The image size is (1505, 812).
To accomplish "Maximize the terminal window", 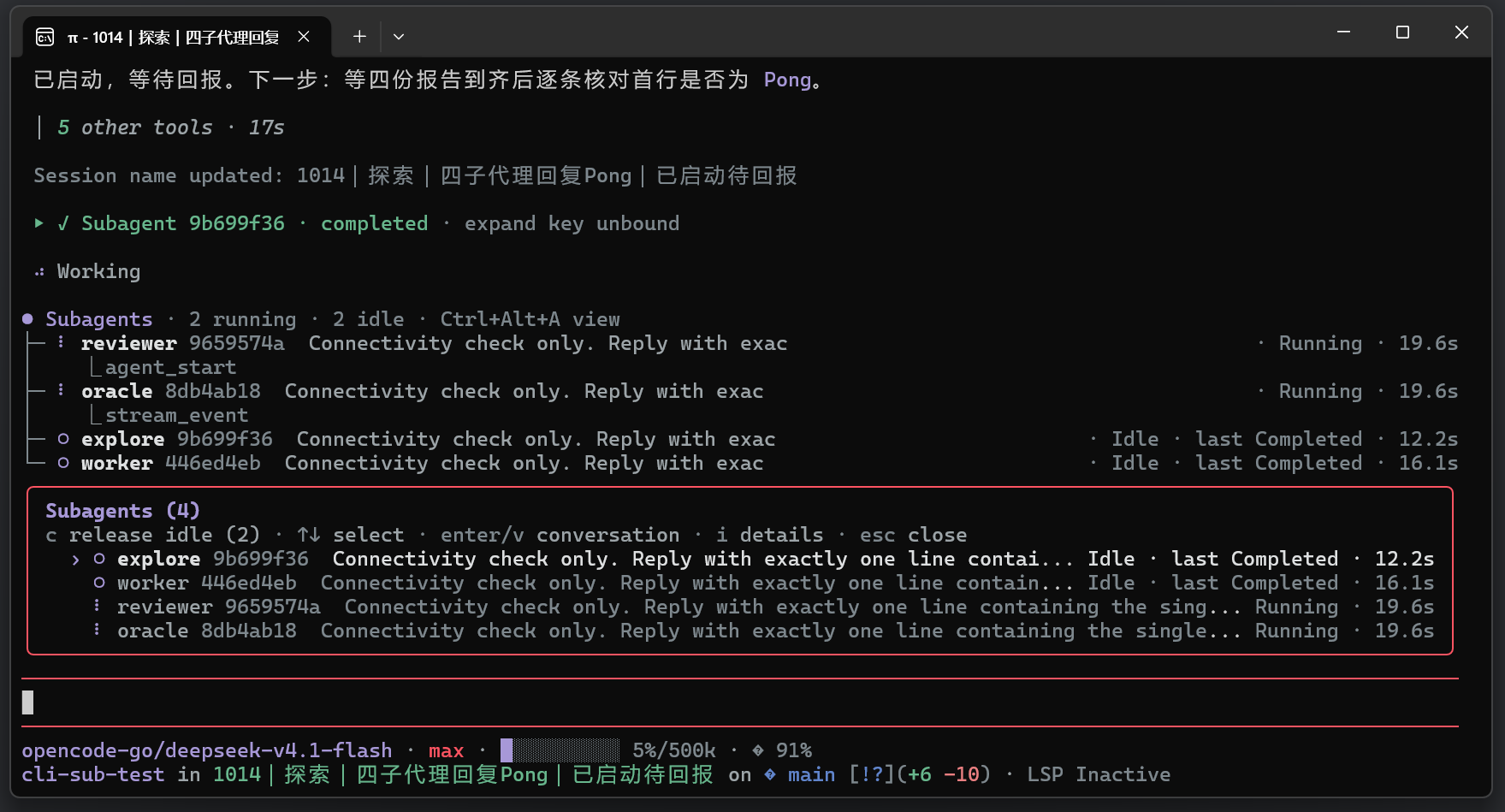I will 1402,33.
